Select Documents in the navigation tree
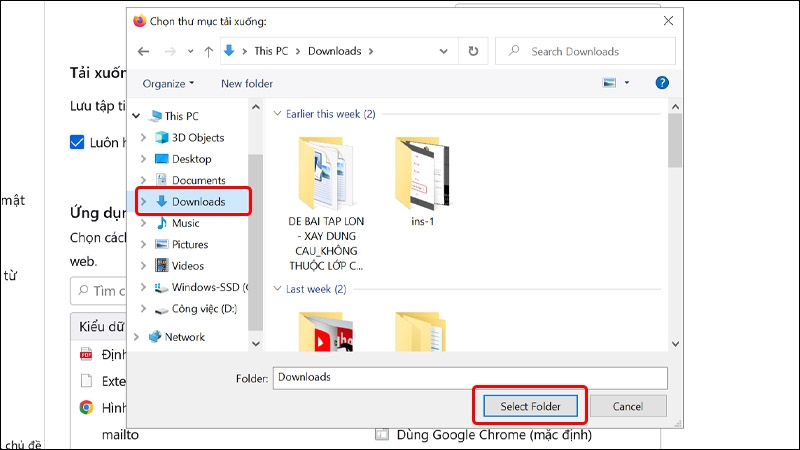The height and width of the screenshot is (450, 800). [198, 180]
